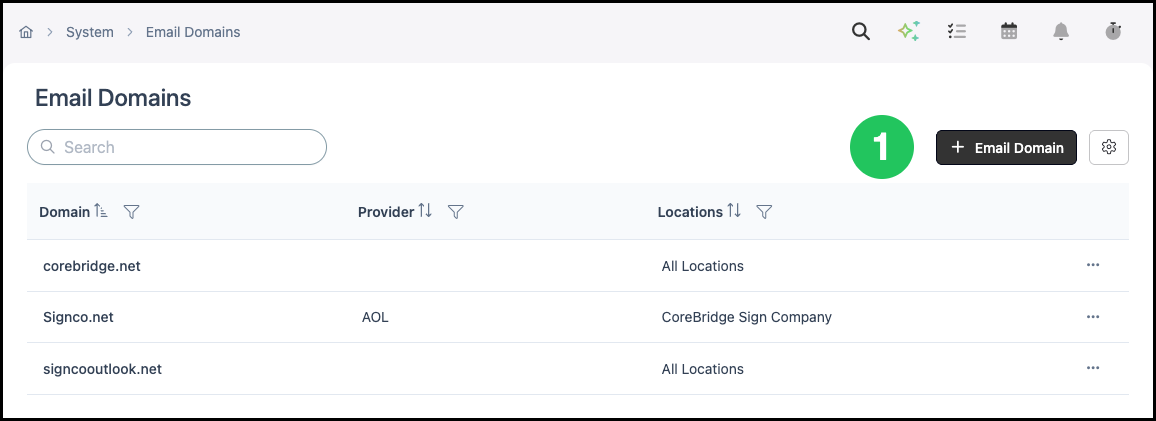The width and height of the screenshot is (1156, 421).
Task: Open row actions for signcooutlook.net
Action: 1093,369
